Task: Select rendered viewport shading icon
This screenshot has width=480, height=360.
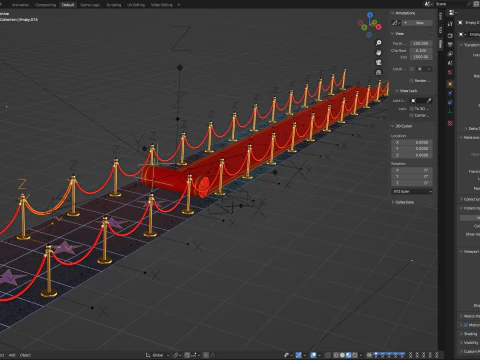Action: (355, 355)
